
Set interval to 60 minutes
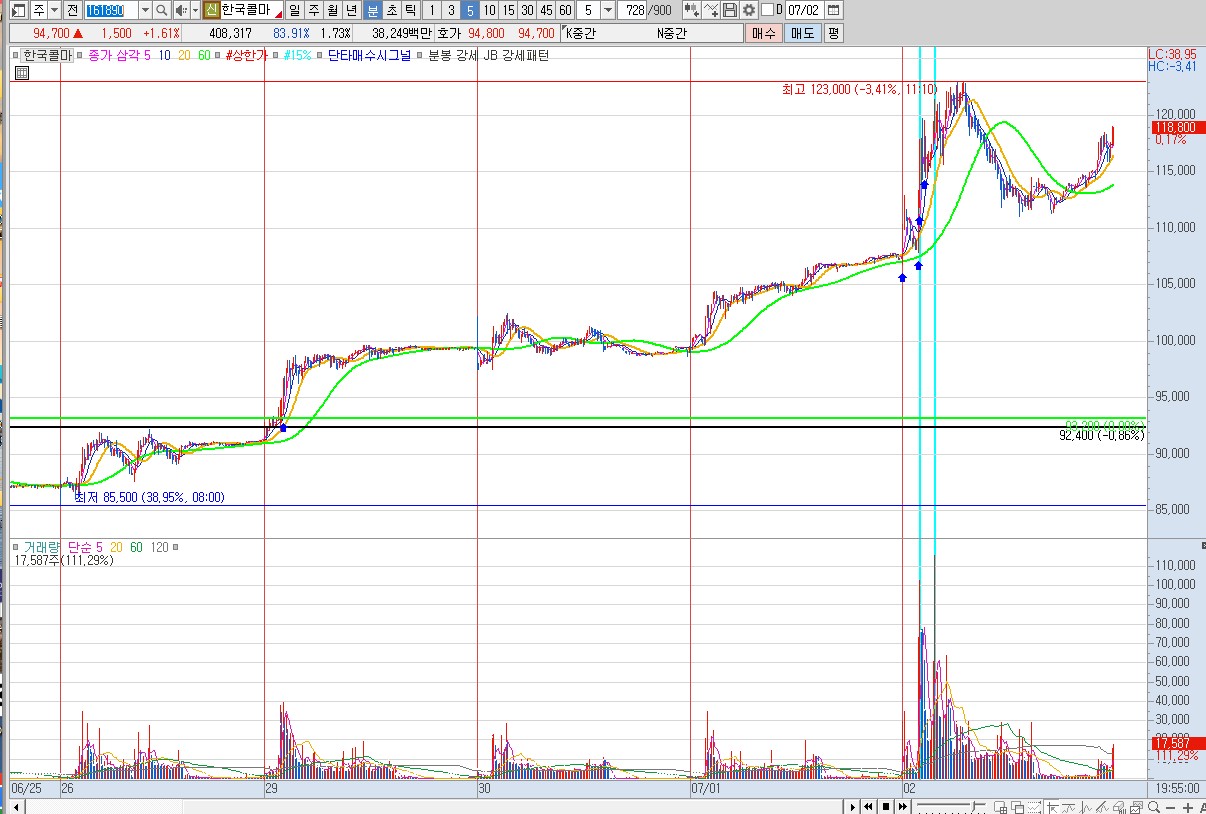pyautogui.click(x=565, y=10)
